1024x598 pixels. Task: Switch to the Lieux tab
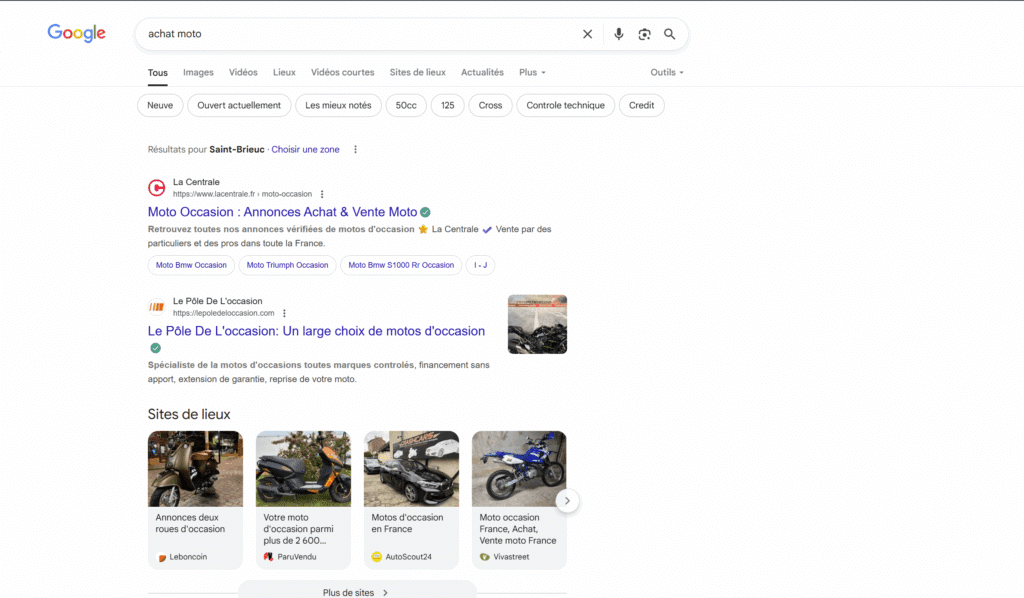(284, 72)
